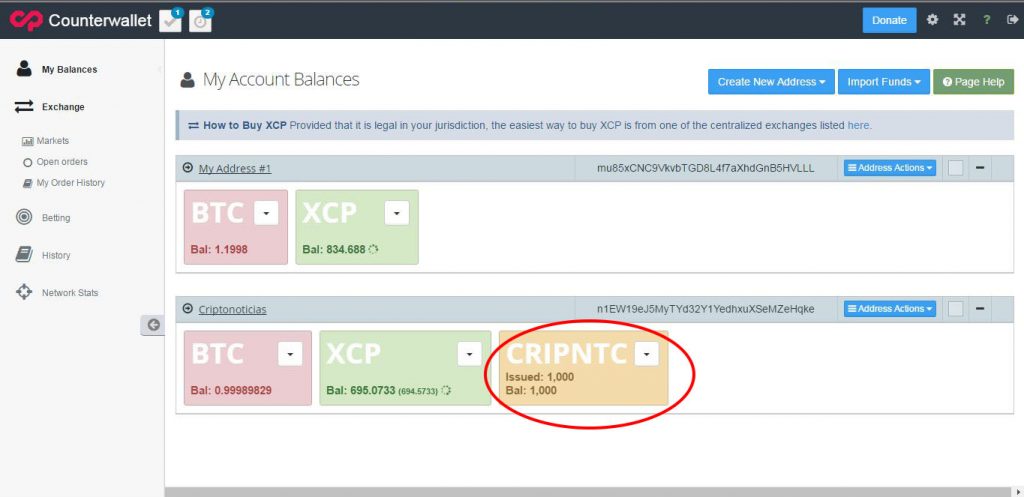Screen dimensions: 1024x497
Task: Tick the checkbox in Criptonoticias header
Action: (x=955, y=309)
